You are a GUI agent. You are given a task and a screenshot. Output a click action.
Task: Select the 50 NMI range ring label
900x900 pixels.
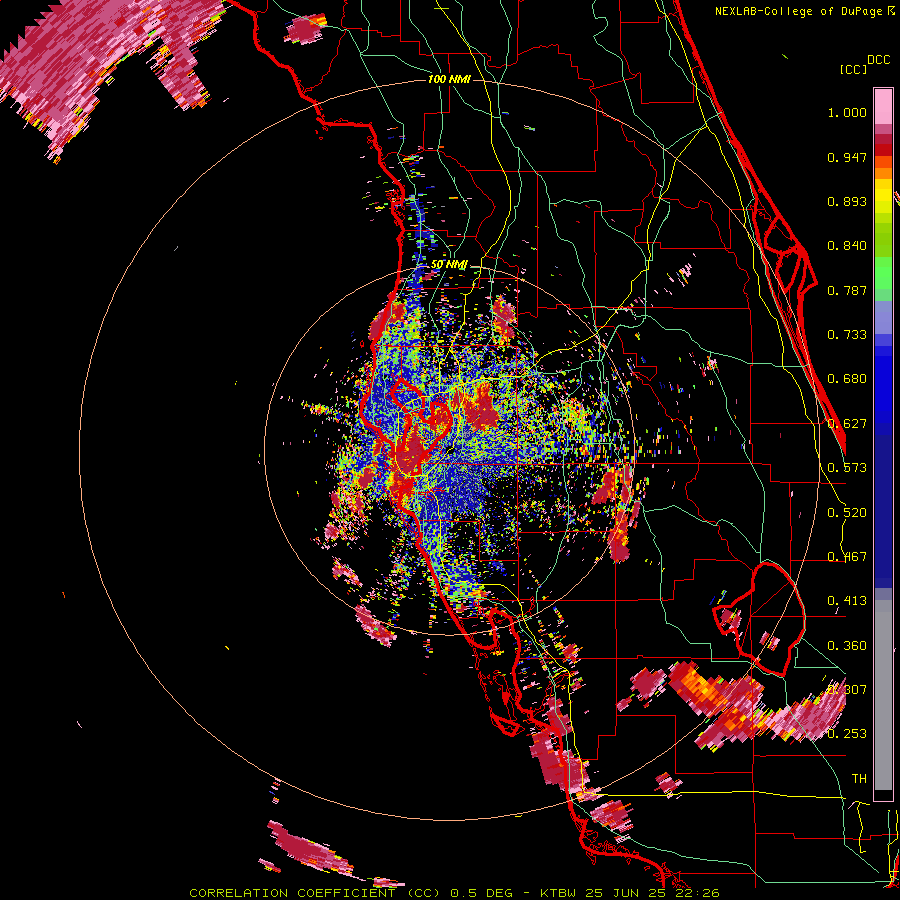pyautogui.click(x=449, y=265)
